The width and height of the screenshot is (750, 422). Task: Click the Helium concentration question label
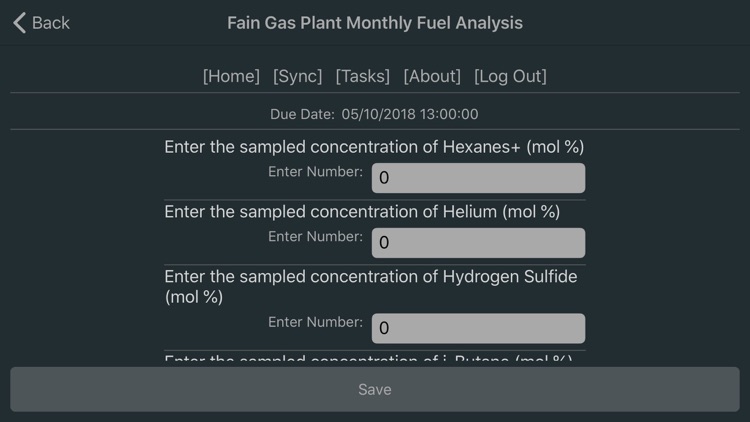tap(362, 212)
